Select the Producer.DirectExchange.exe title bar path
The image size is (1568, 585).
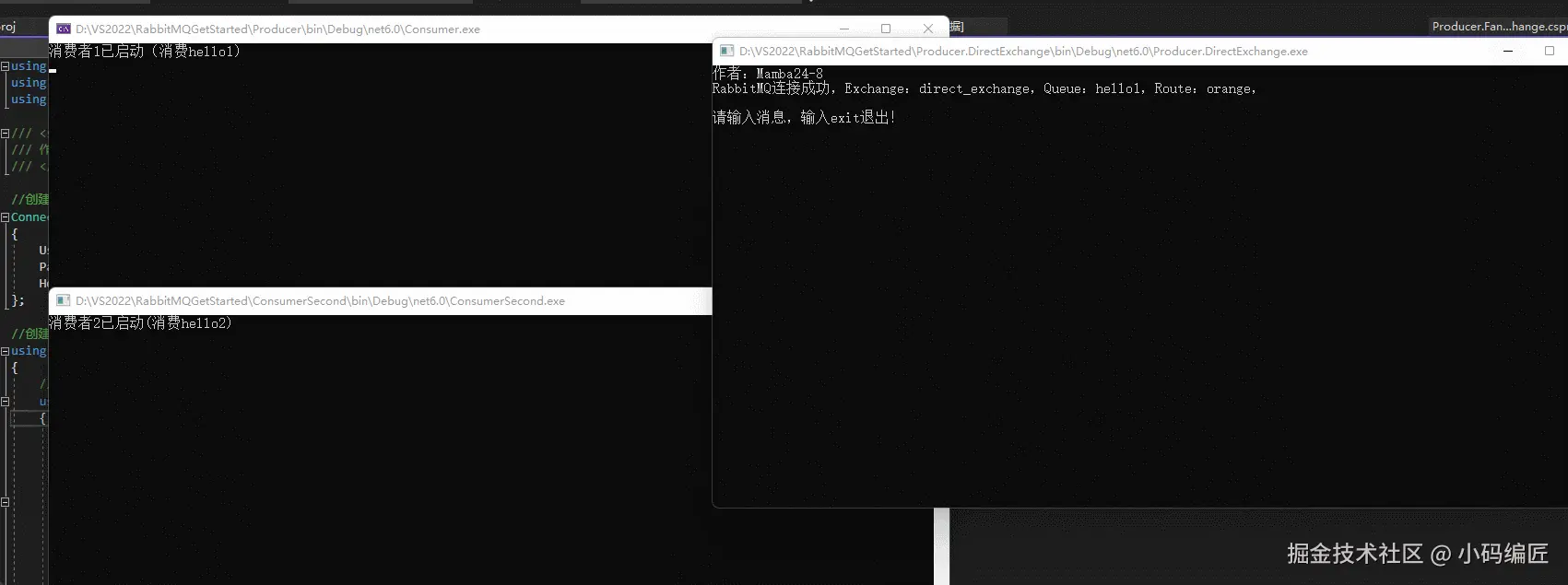coord(1023,52)
